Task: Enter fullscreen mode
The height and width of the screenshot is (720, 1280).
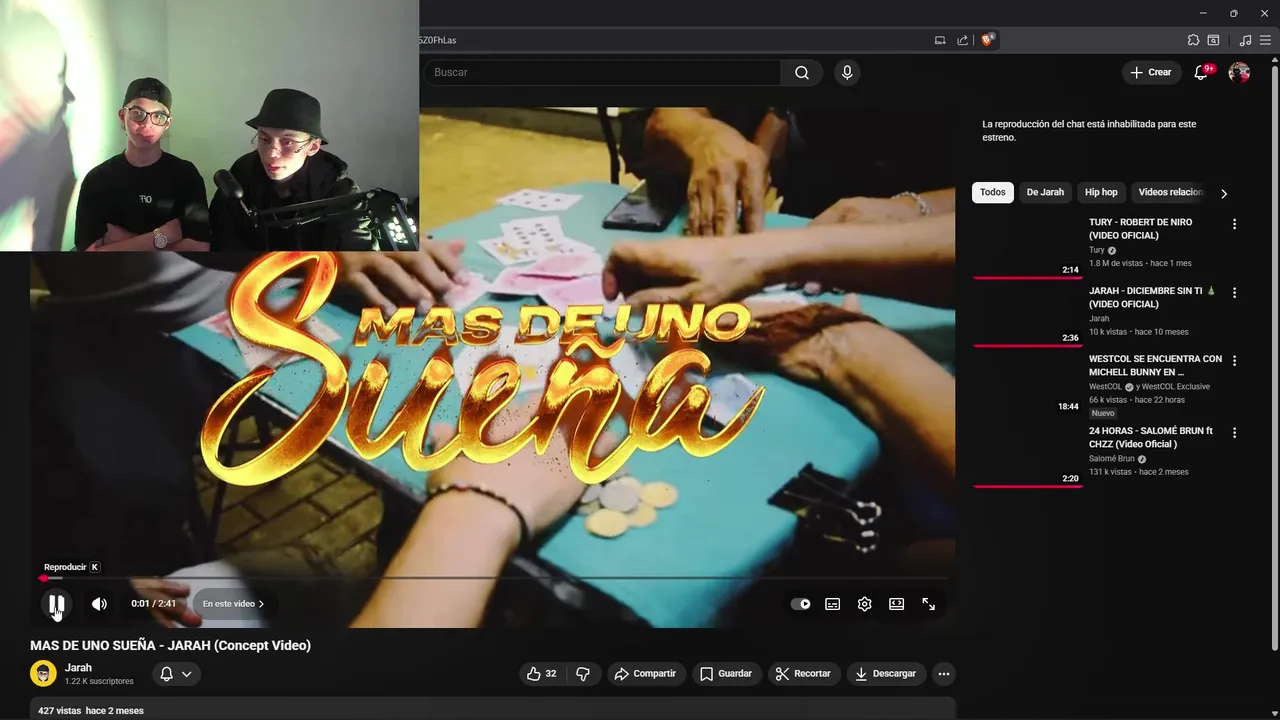Action: 928,604
